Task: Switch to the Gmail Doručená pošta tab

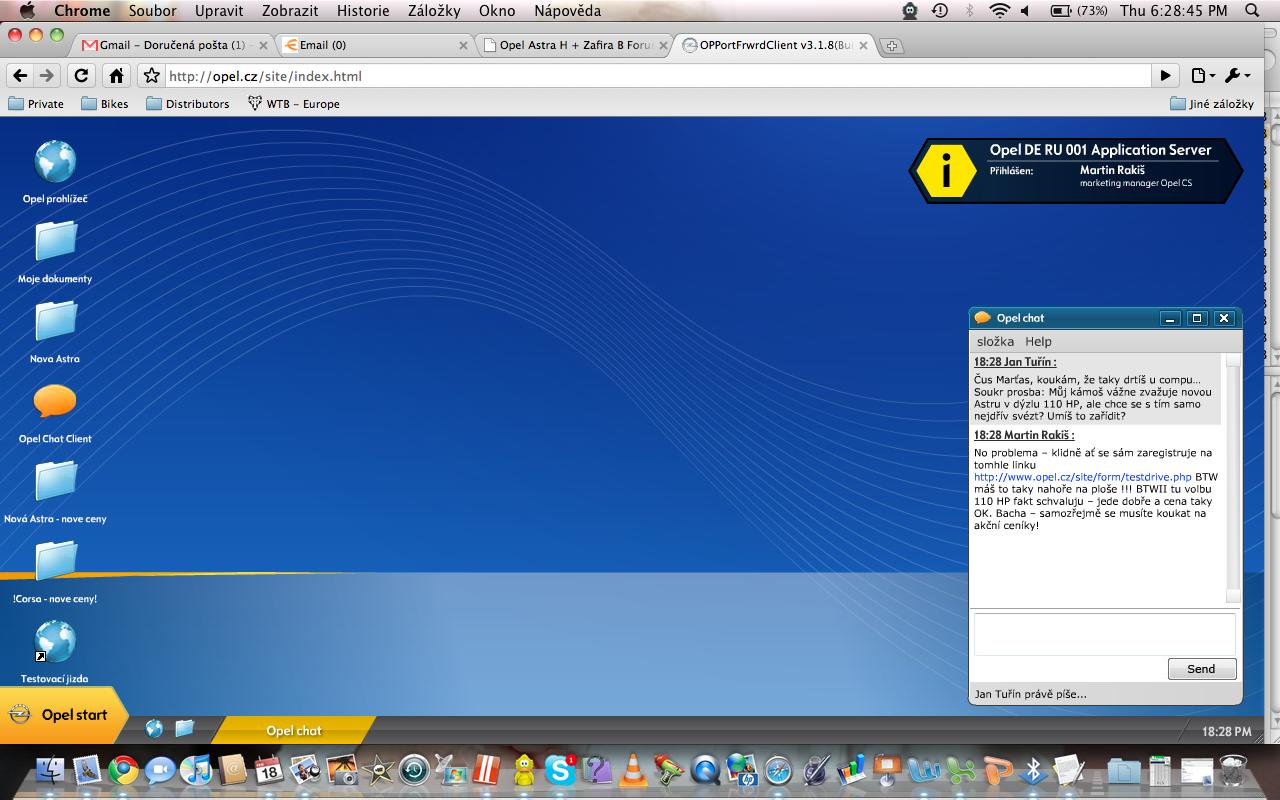Action: (x=171, y=45)
